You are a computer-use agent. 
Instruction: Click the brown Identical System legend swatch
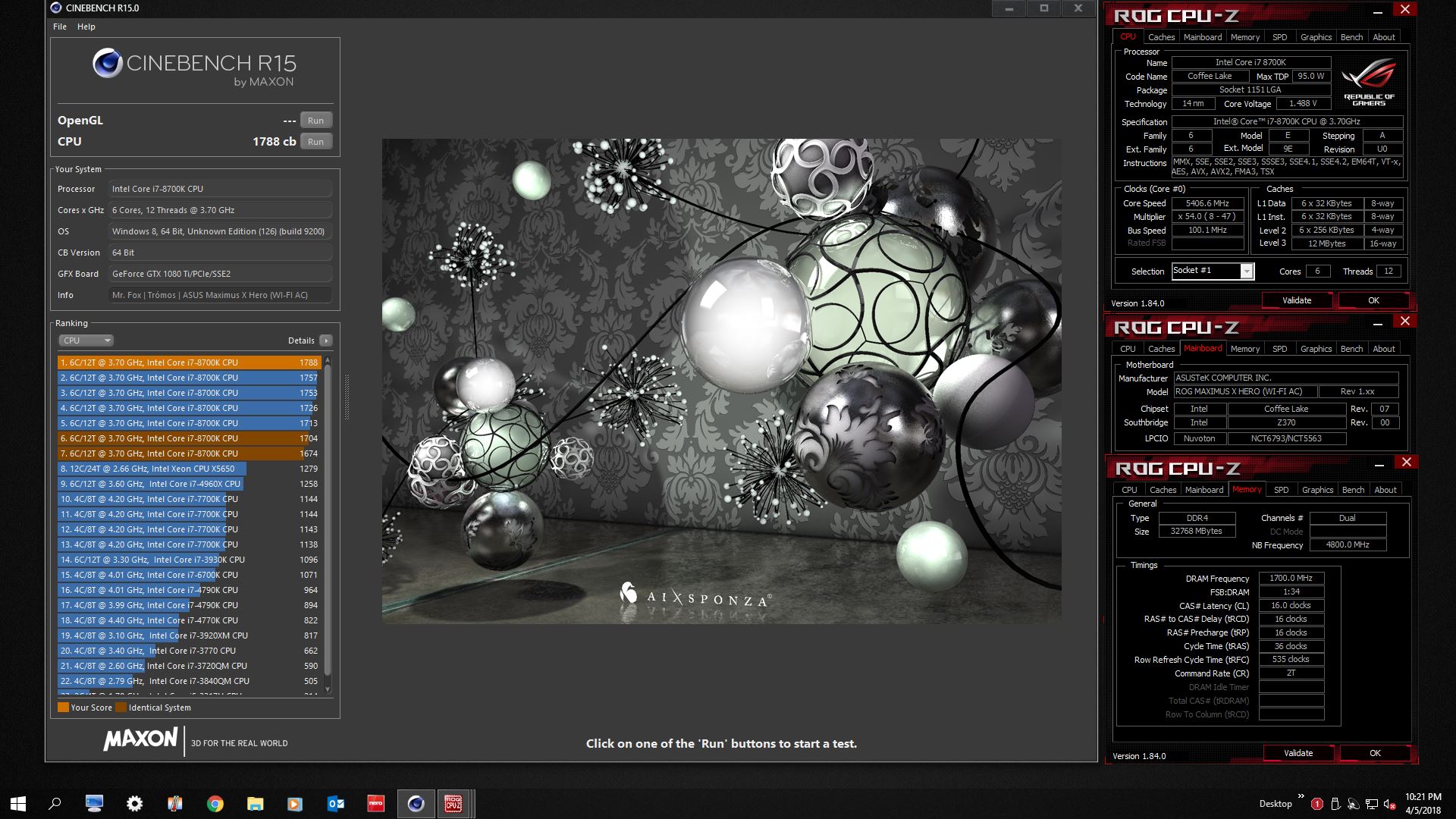point(121,708)
